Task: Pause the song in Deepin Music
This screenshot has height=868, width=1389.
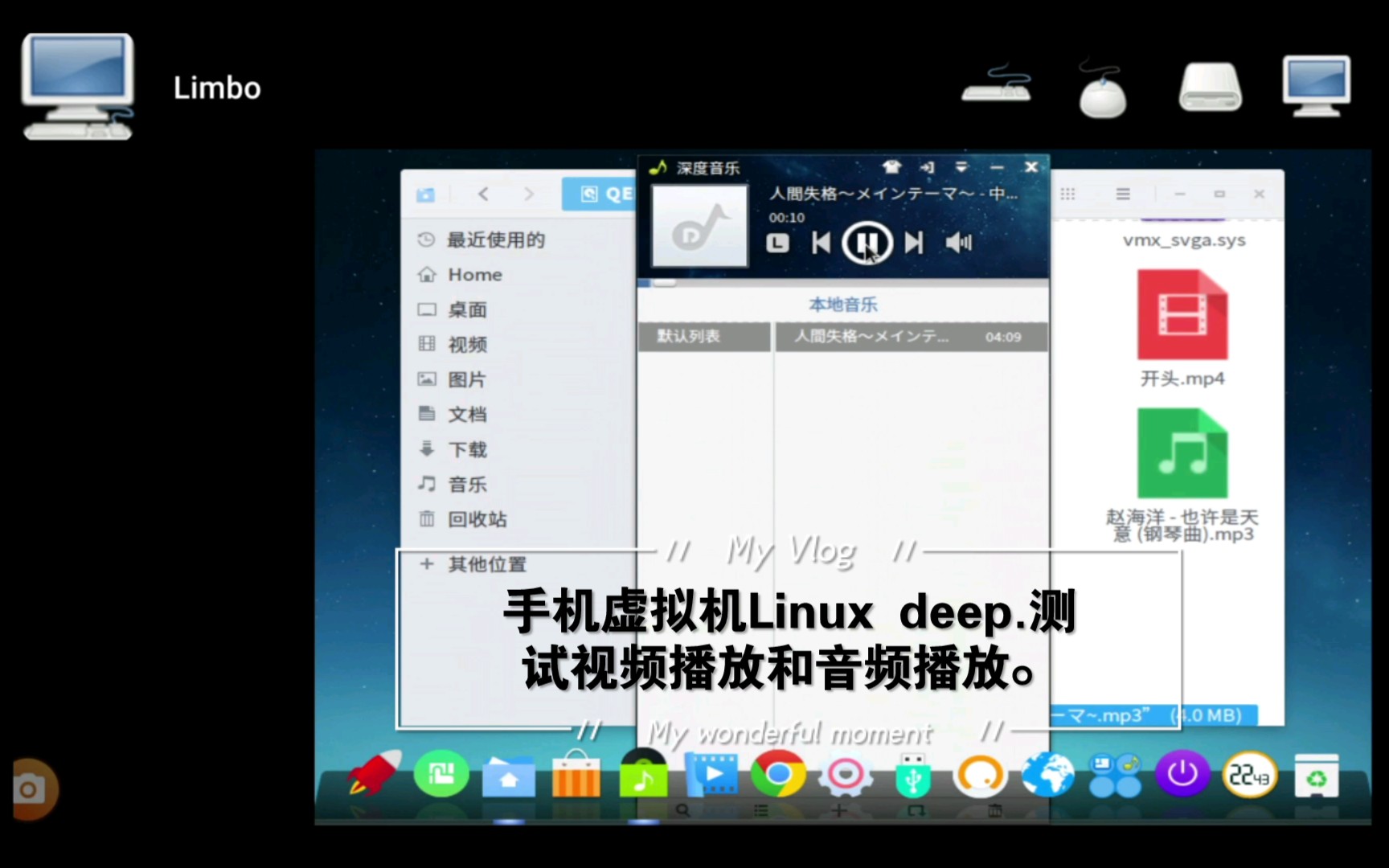Action: [x=866, y=243]
